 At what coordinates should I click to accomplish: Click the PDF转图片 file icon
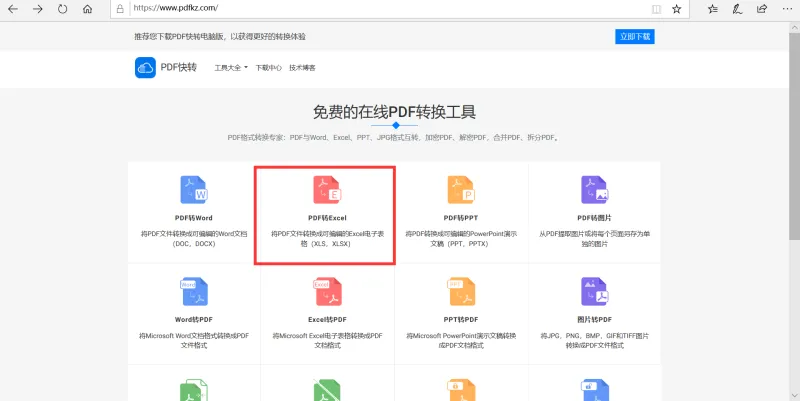coord(594,190)
